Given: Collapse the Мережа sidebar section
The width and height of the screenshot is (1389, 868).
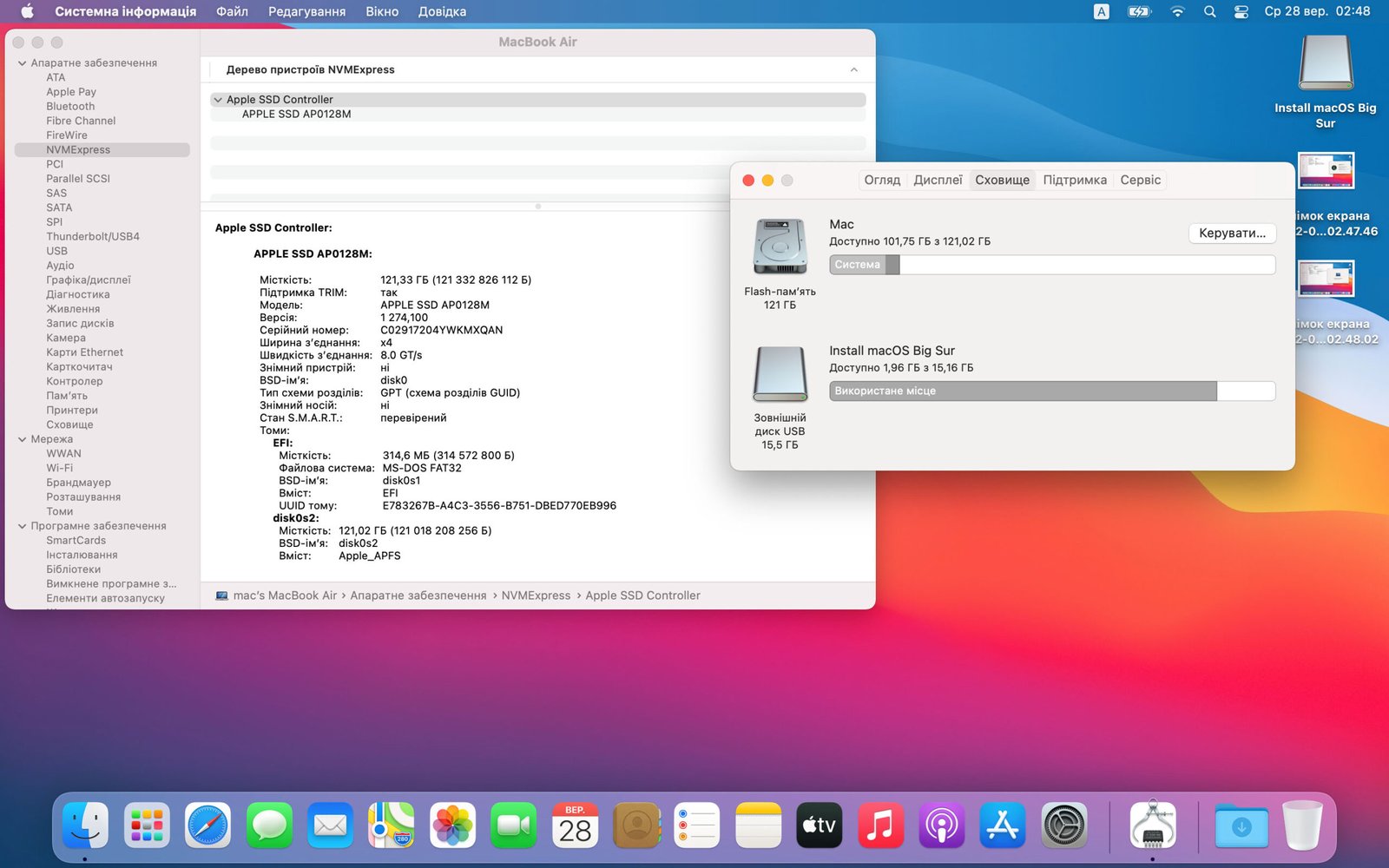Looking at the screenshot, I should (x=23, y=439).
